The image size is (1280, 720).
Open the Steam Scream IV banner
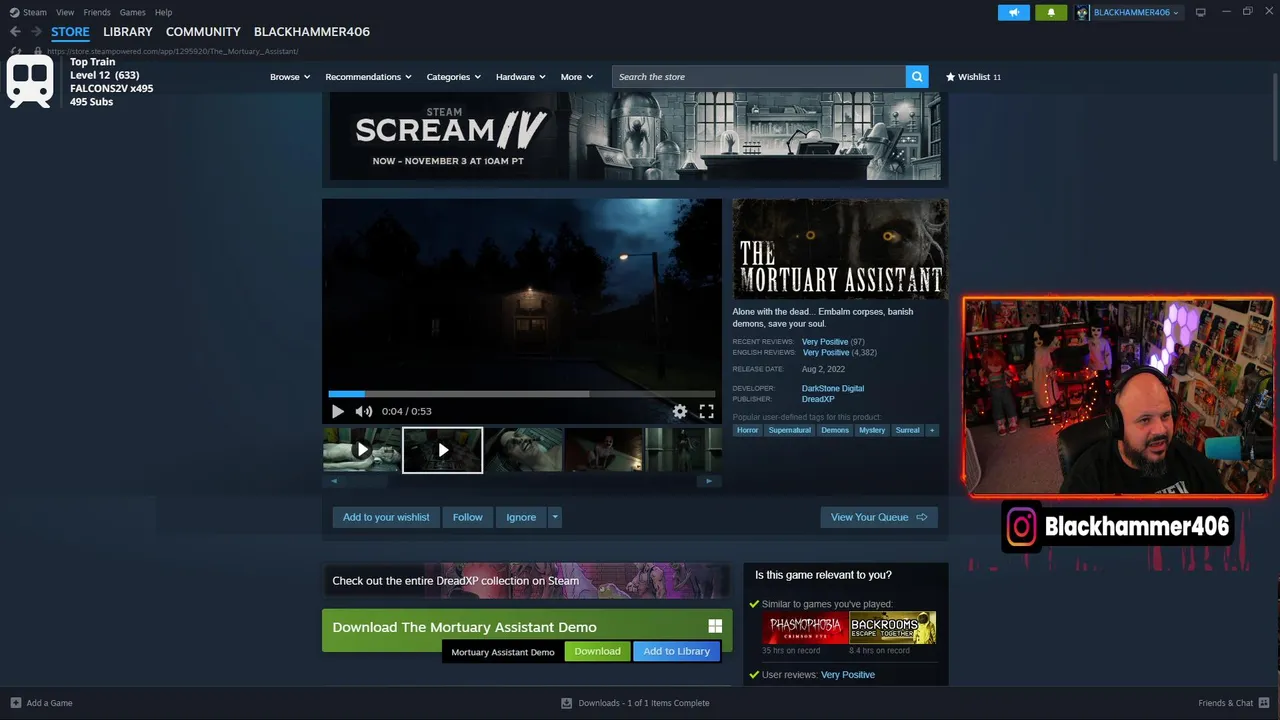pos(635,136)
